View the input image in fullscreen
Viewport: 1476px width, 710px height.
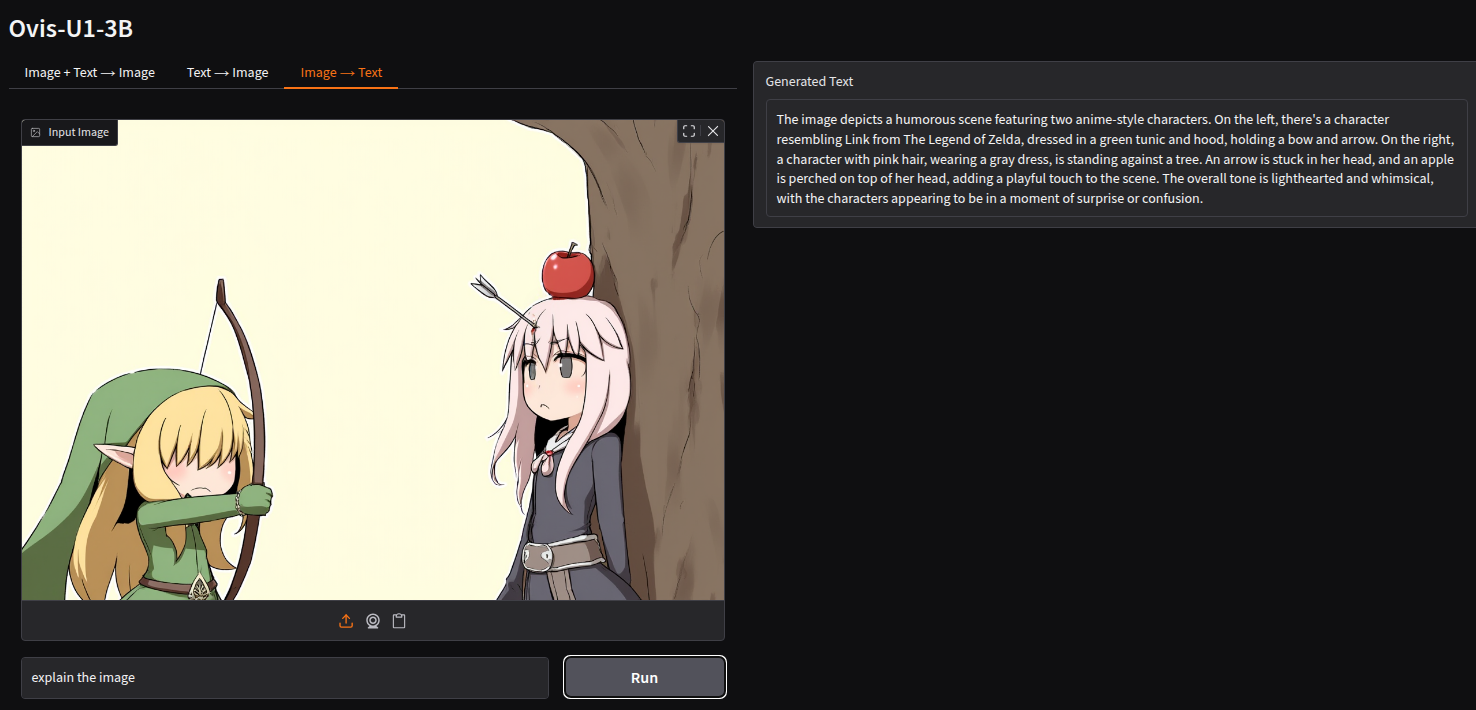pyautogui.click(x=689, y=131)
